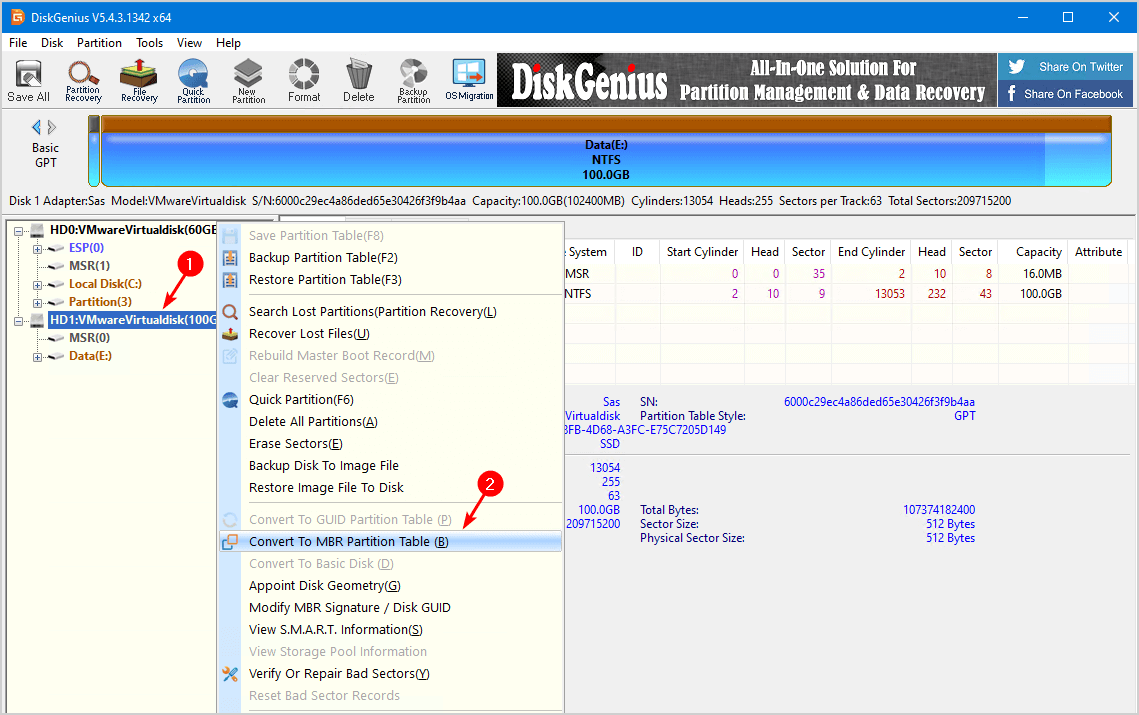Screen dimensions: 1139x715
Task: Open the Partition menu
Action: [100, 43]
